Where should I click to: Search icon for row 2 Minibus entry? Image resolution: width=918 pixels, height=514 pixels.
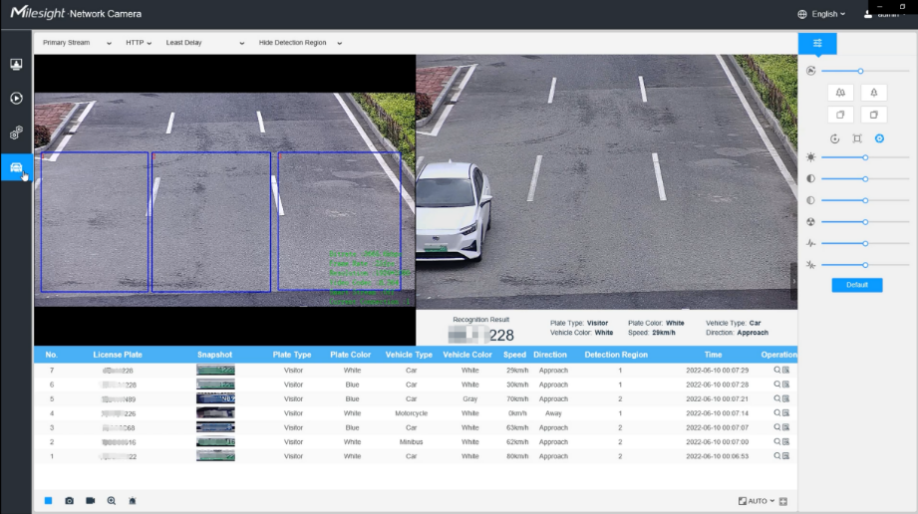click(x=777, y=441)
